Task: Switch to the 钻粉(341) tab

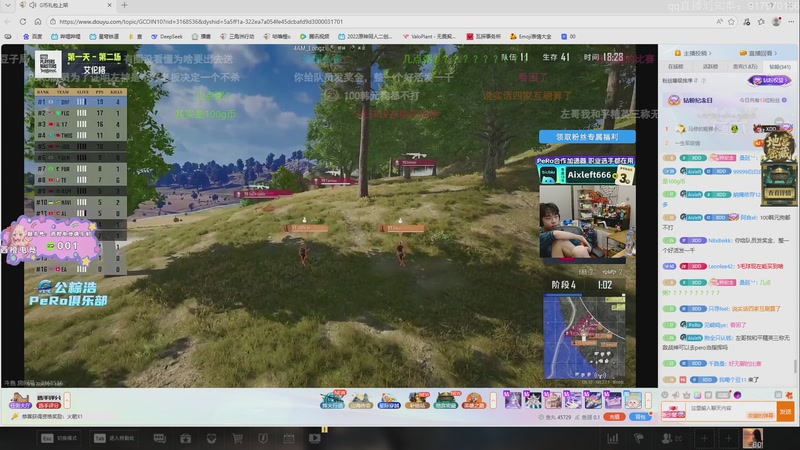Action: click(x=780, y=66)
